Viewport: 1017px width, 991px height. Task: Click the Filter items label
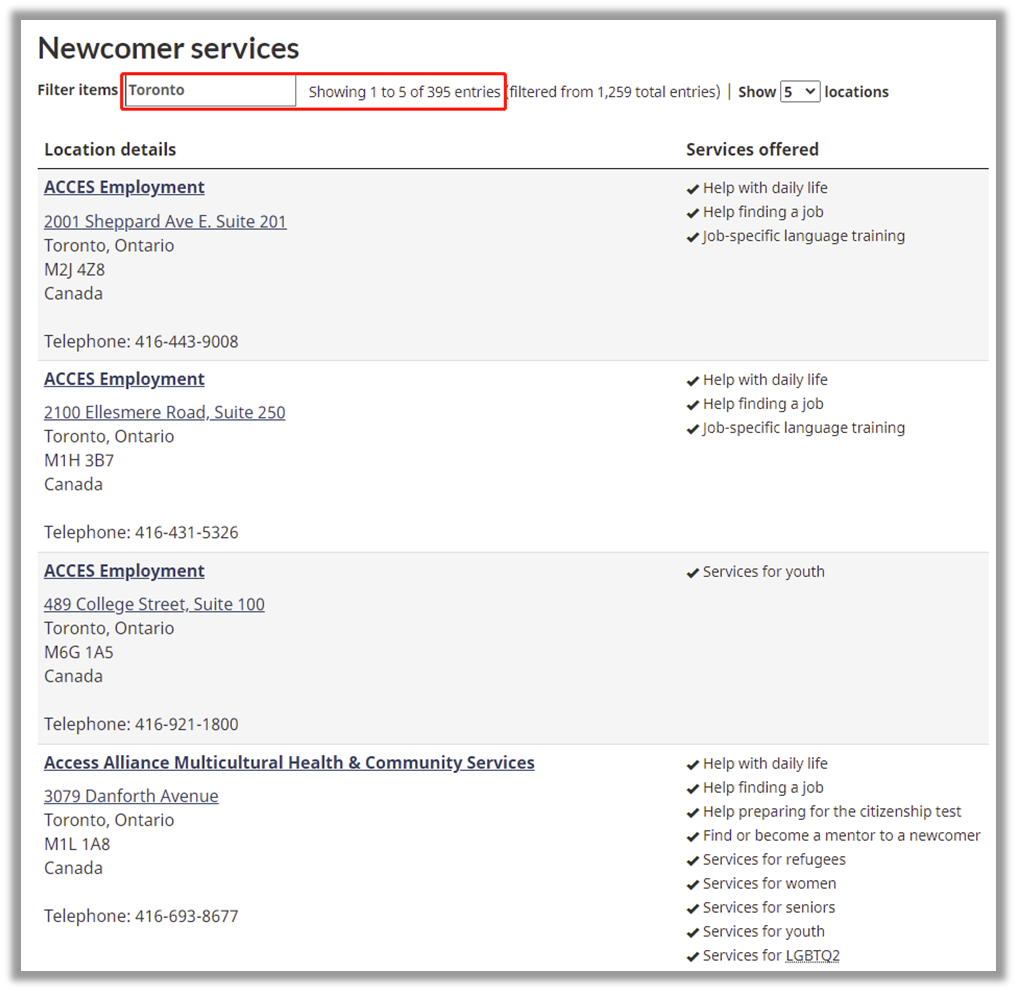click(x=77, y=90)
